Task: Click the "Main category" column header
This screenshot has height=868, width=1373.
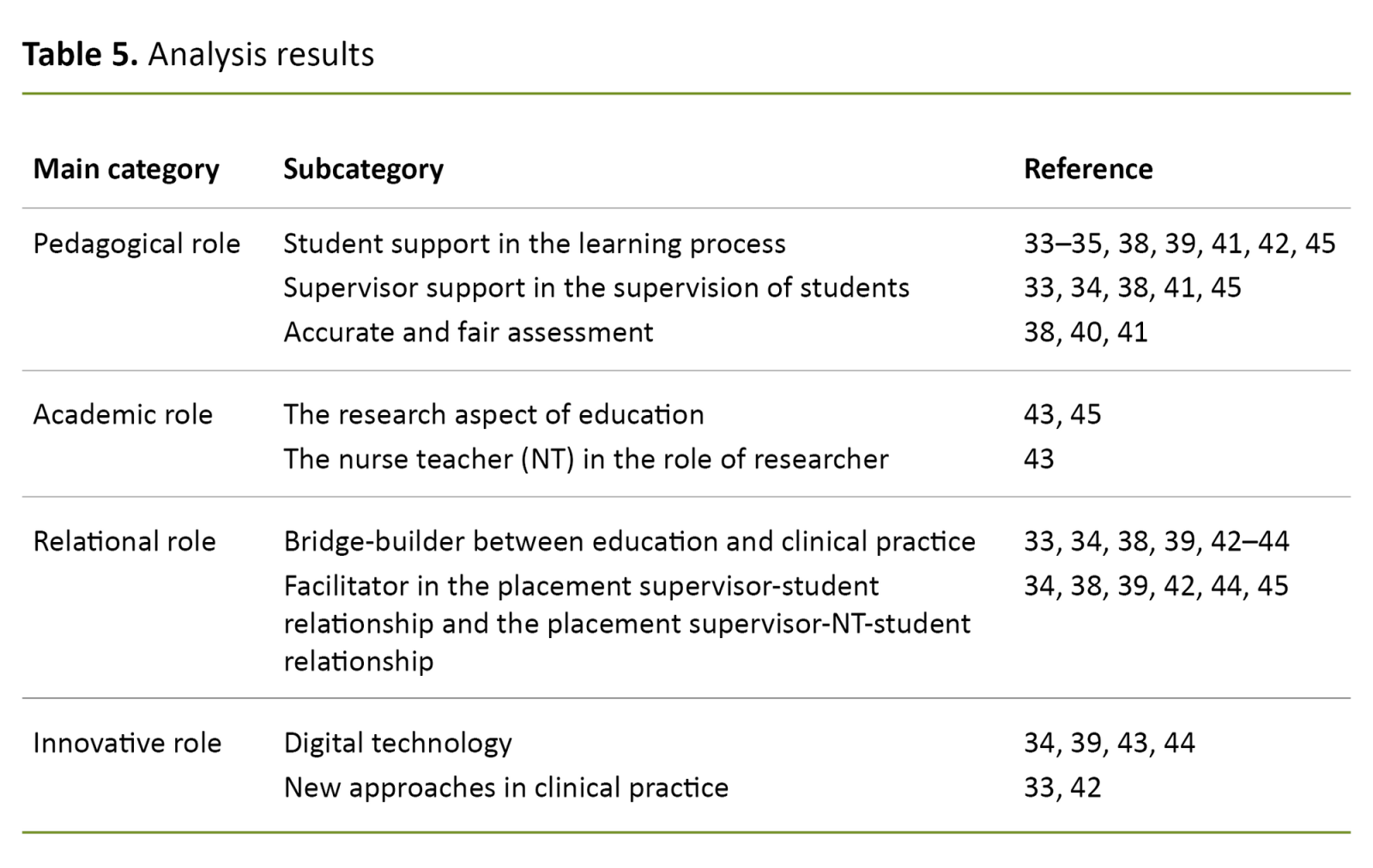Action: pos(126,169)
